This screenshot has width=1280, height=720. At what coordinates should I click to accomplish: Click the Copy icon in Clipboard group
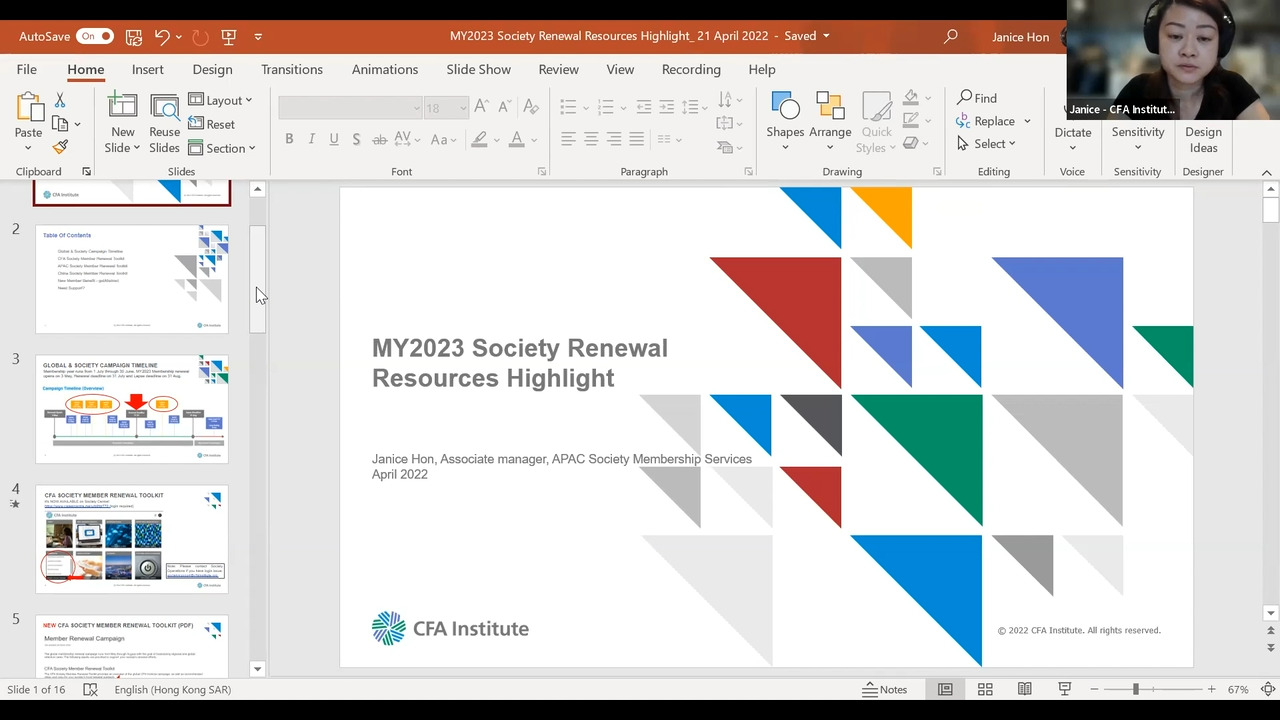click(x=60, y=124)
